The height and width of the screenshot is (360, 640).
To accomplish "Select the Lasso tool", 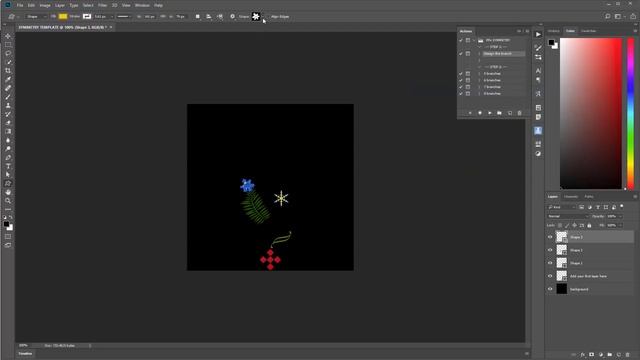I will pos(8,53).
